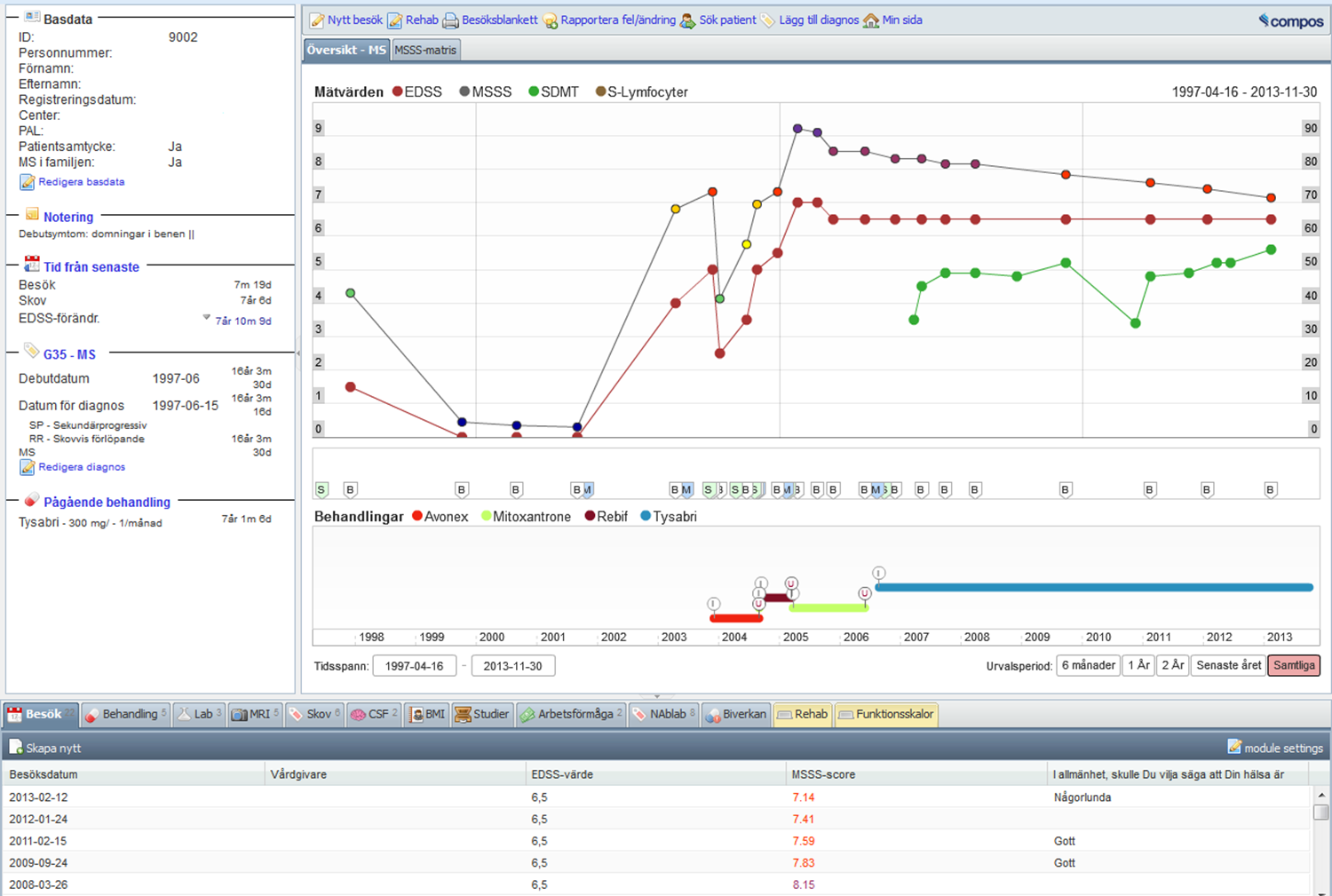The image size is (1332, 896).
Task: Select Samtliga period
Action: click(x=1294, y=665)
